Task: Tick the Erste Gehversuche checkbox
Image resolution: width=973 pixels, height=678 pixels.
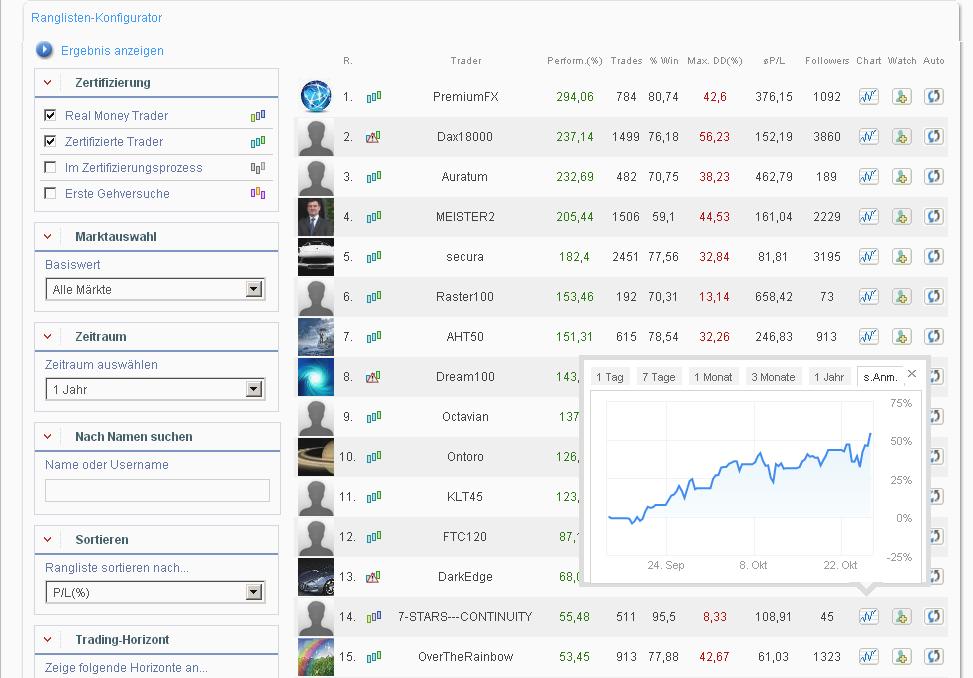Action: tap(50, 194)
